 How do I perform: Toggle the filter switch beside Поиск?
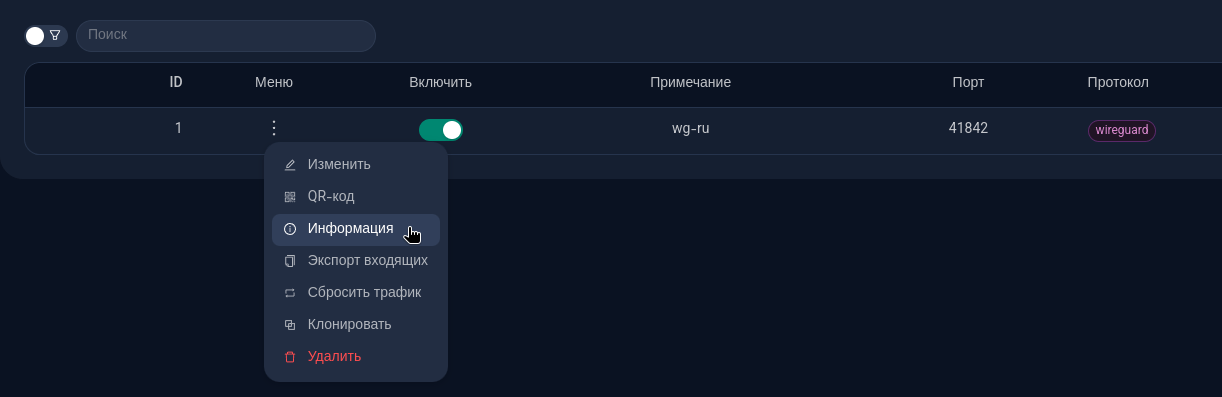pos(46,36)
